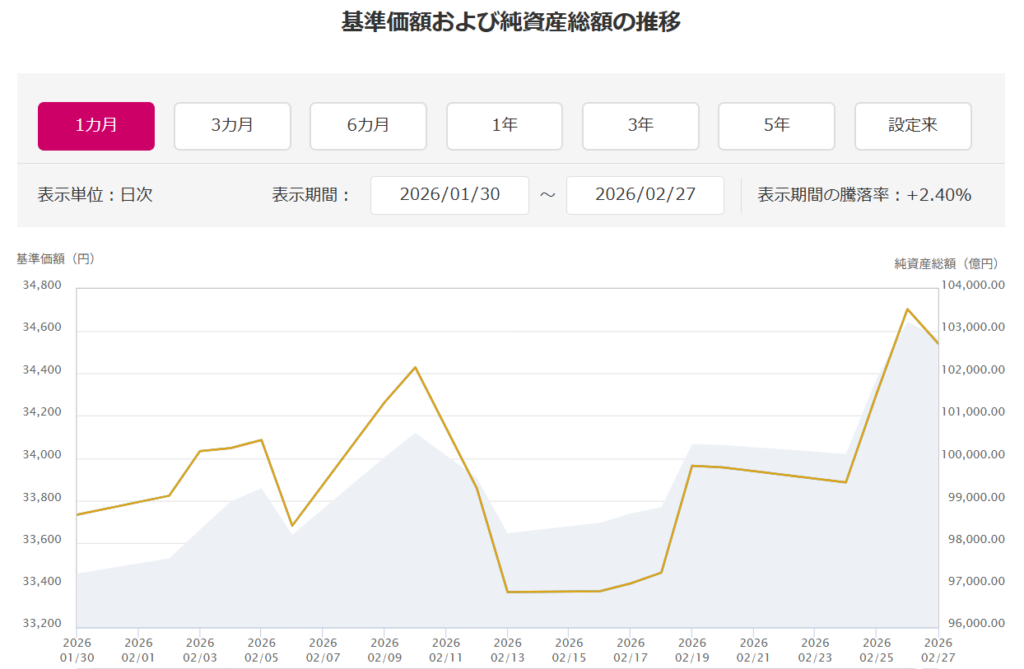This screenshot has width=1024, height=669.
Task: Click the 表示単位：日次 label
Action: [x=95, y=195]
